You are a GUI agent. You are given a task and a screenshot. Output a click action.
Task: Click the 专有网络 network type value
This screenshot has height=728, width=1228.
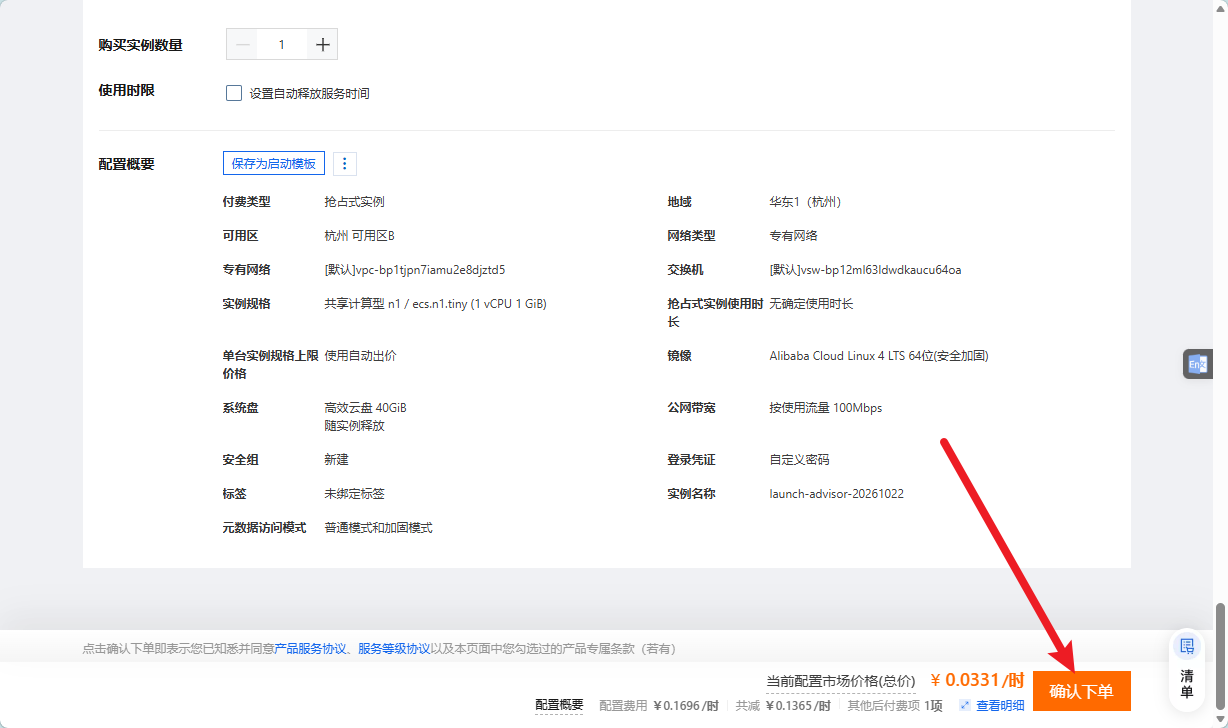tap(793, 236)
